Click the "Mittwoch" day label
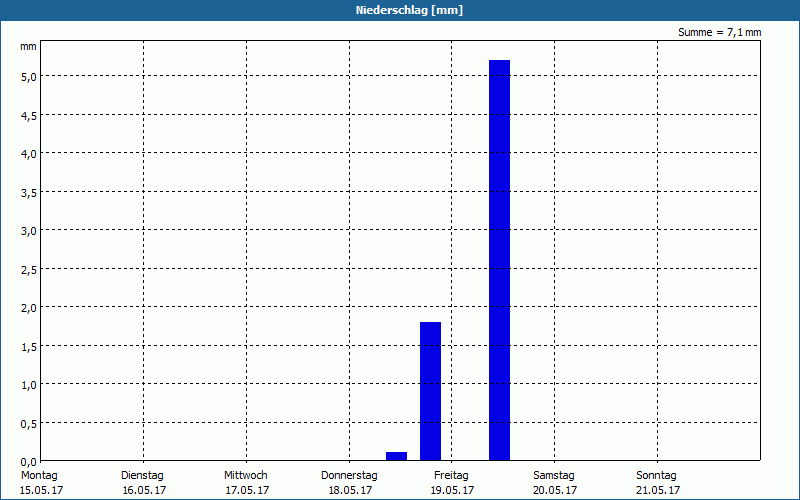The height and width of the screenshot is (500, 800). point(245,475)
